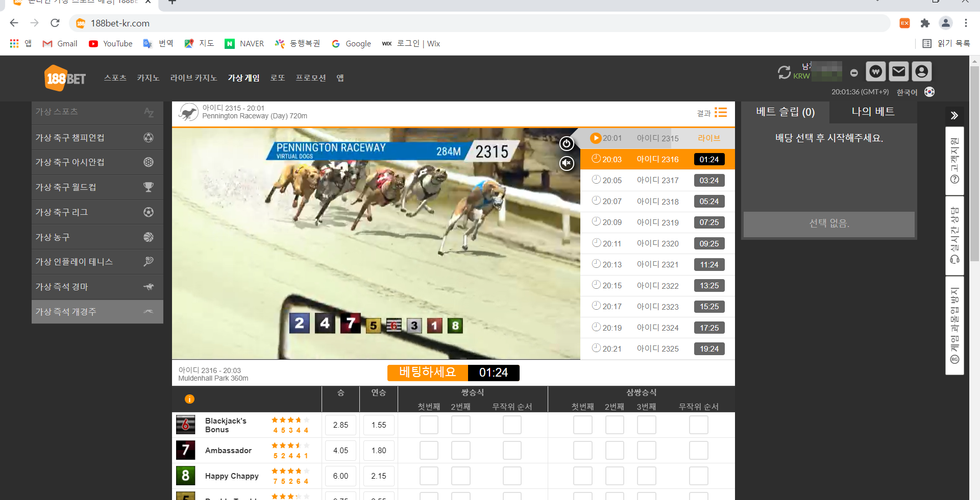Select 가상 축구 아시안컵 in the sidebar
The height and width of the screenshot is (500, 980).
coord(98,162)
